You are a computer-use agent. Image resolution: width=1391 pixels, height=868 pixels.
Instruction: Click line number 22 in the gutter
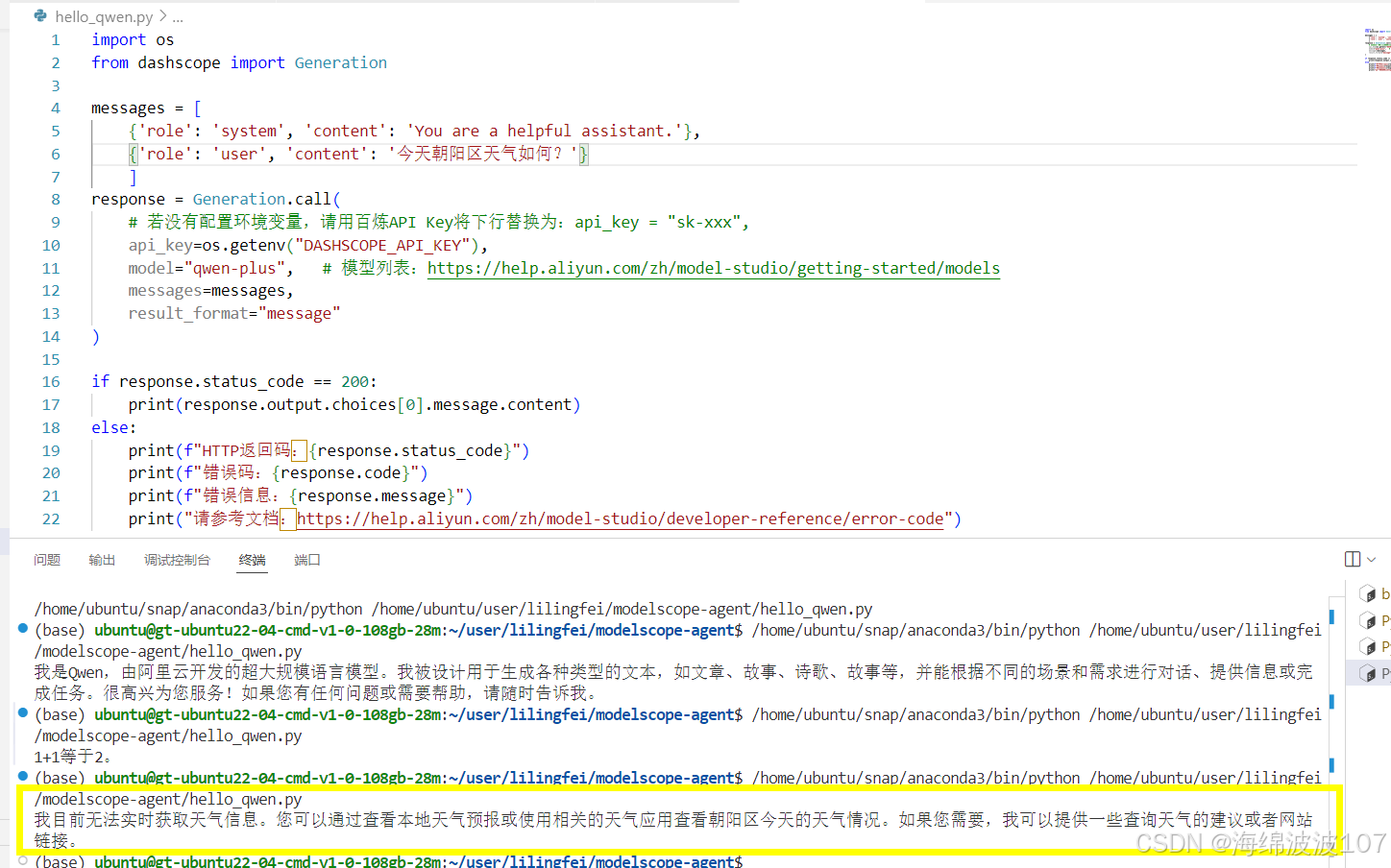click(51, 518)
